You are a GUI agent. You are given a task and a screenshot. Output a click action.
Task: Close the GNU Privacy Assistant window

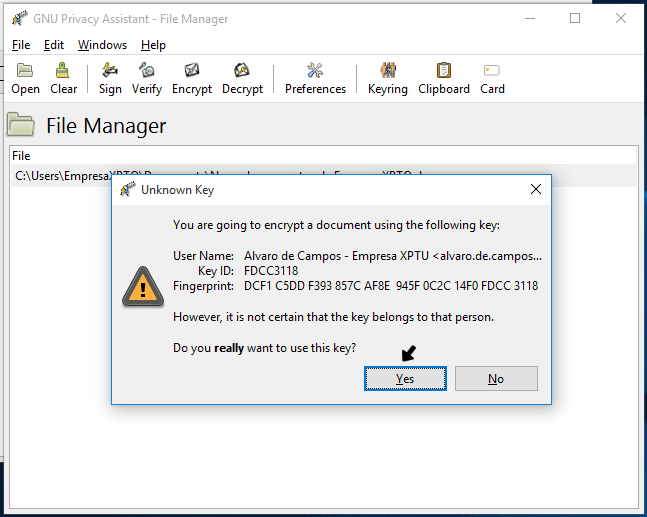point(621,19)
